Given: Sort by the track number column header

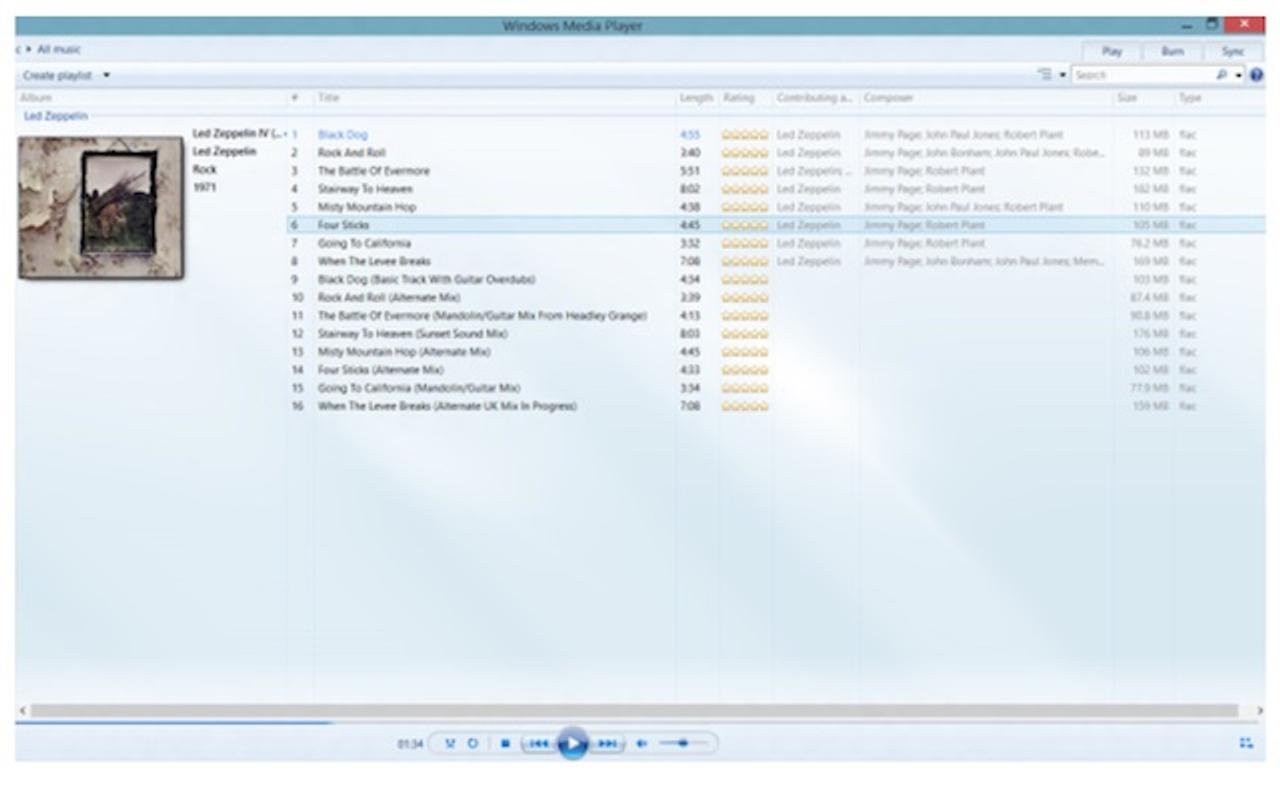Looking at the screenshot, I should click(295, 98).
